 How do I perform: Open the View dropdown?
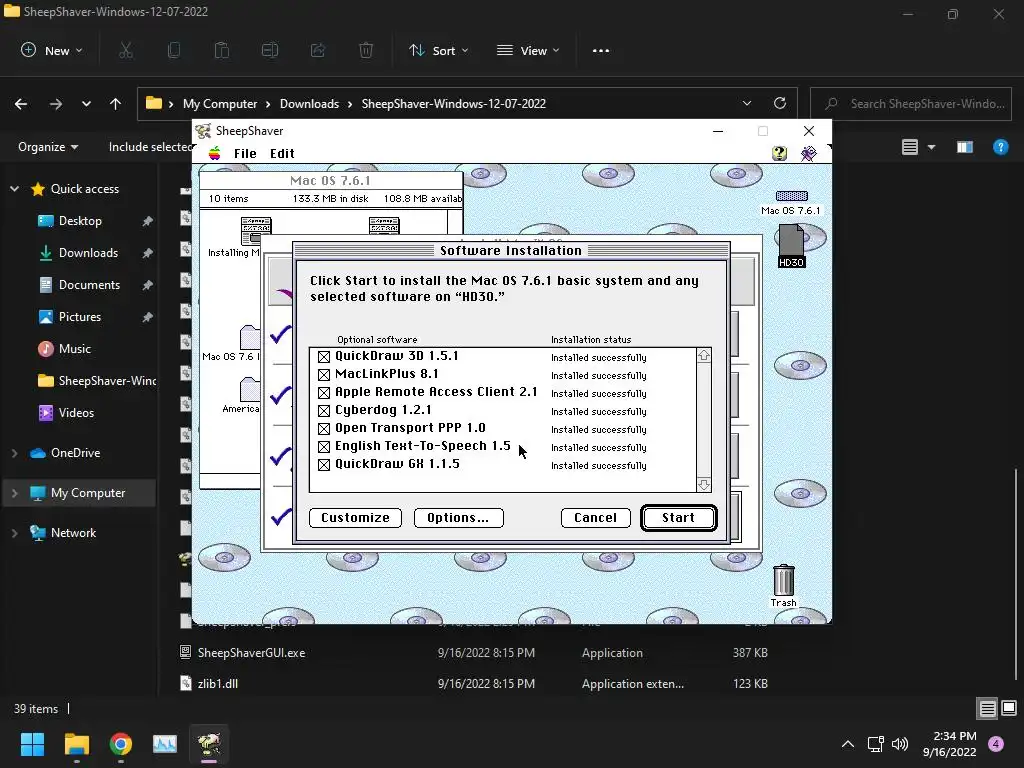pos(528,50)
